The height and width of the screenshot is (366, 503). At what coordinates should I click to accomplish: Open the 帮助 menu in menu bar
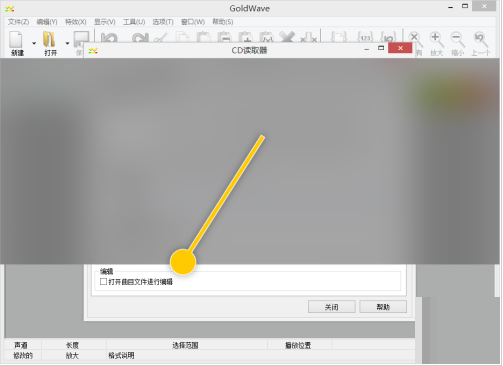(223, 22)
